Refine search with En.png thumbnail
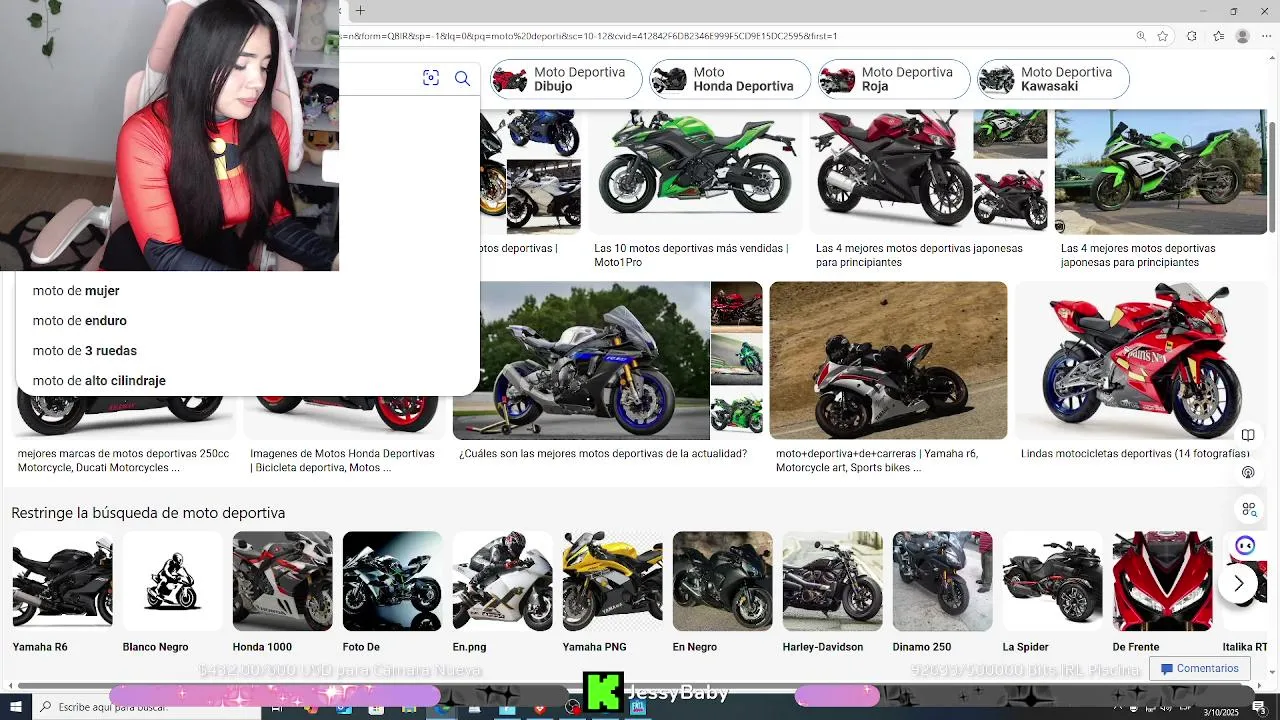The width and height of the screenshot is (1280, 720). point(502,581)
